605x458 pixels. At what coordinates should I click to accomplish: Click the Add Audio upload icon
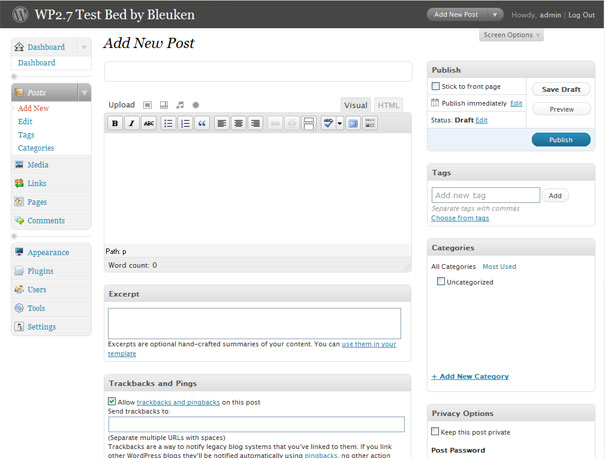coord(180,105)
